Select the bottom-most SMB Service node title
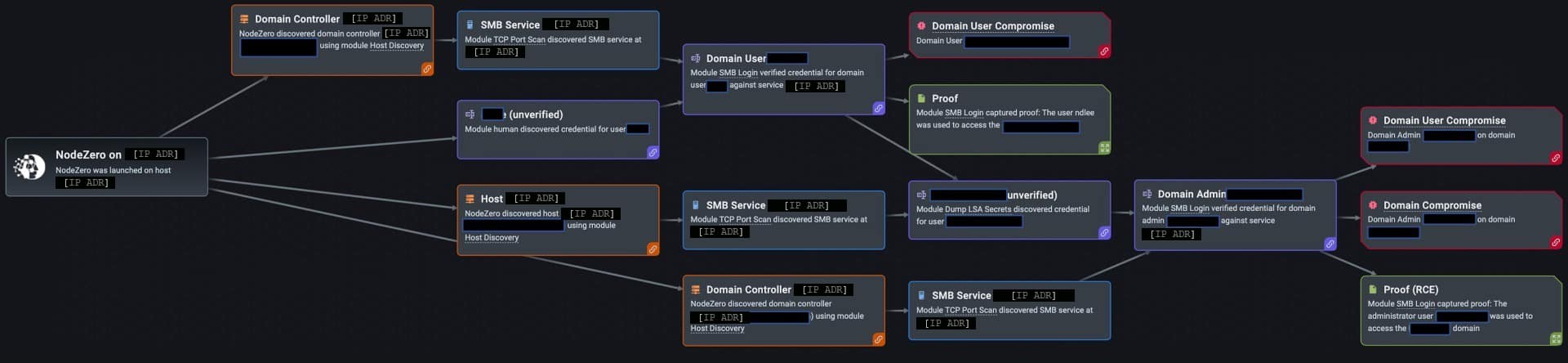The width and height of the screenshot is (1568, 363). [960, 295]
